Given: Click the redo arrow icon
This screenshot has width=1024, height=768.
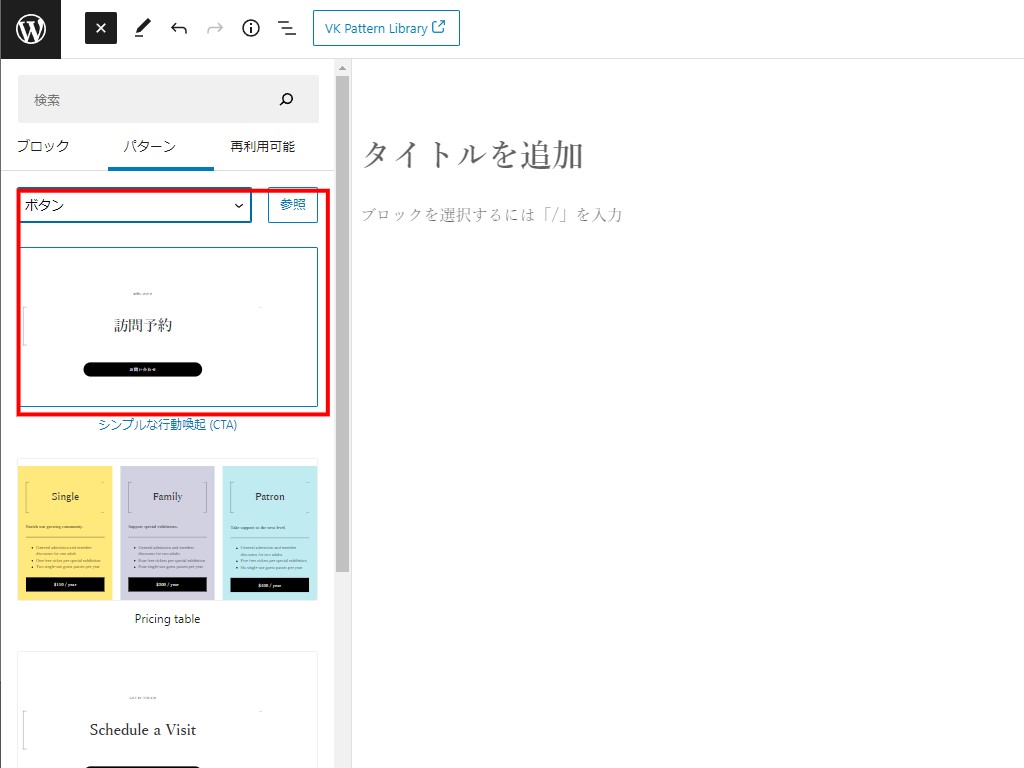Looking at the screenshot, I should 215,28.
